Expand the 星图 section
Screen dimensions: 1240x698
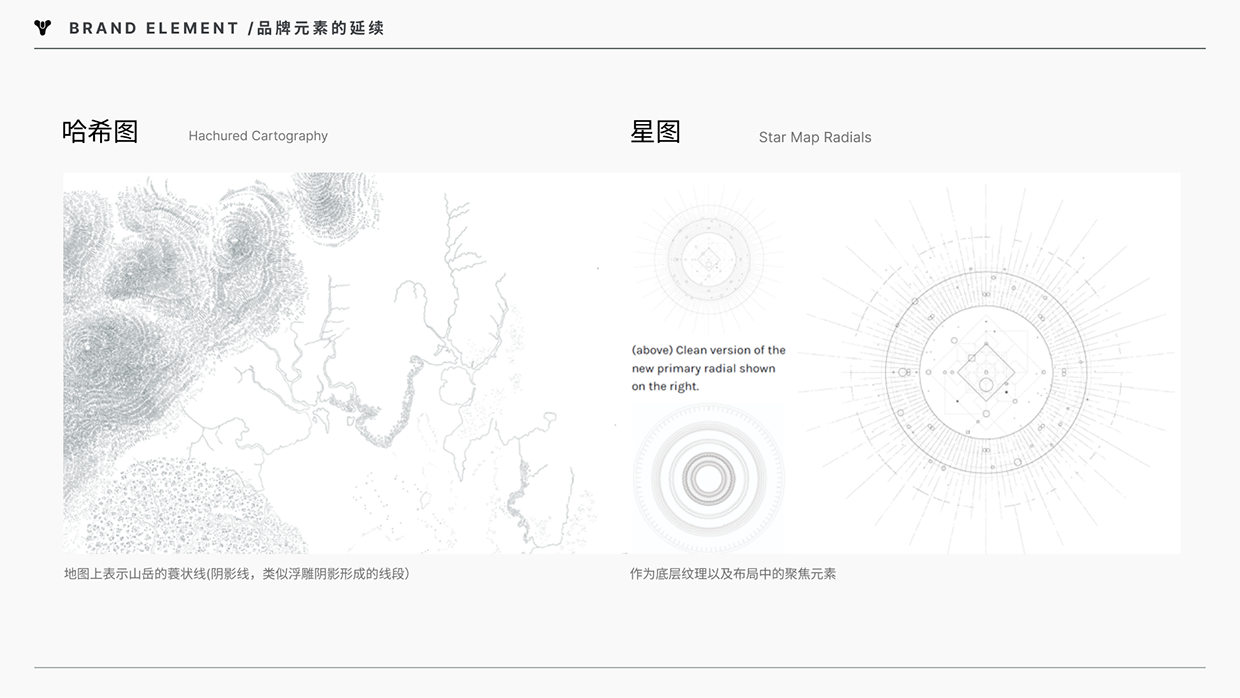(655, 131)
